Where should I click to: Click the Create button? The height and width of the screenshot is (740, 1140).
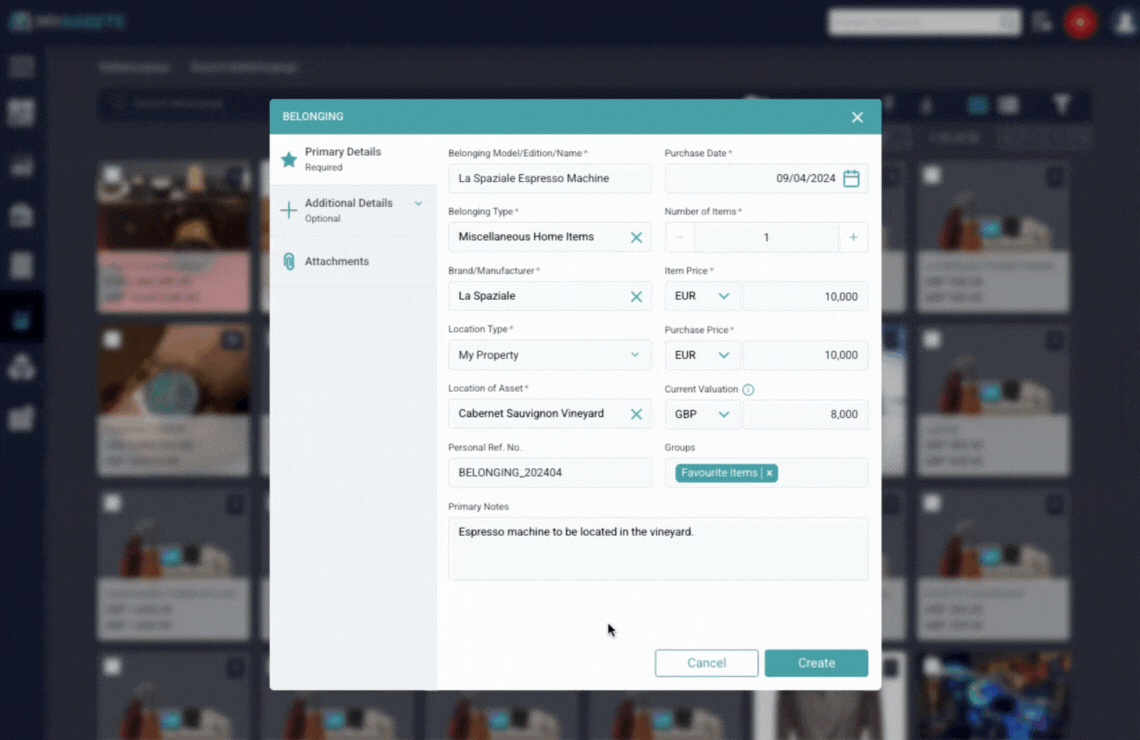816,663
